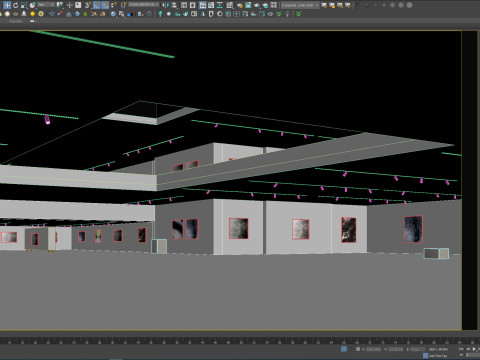Click Use Pivot Point Center icon
Viewport: 480px width, 360px height.
coord(60,5)
